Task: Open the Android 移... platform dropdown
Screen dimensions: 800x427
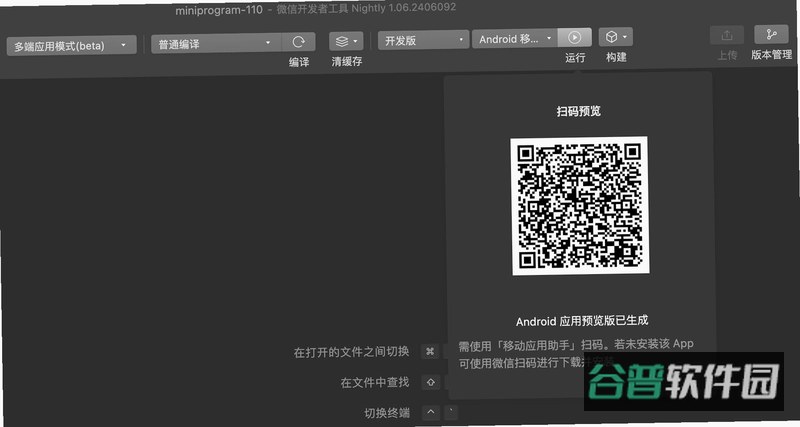Action: 514,38
